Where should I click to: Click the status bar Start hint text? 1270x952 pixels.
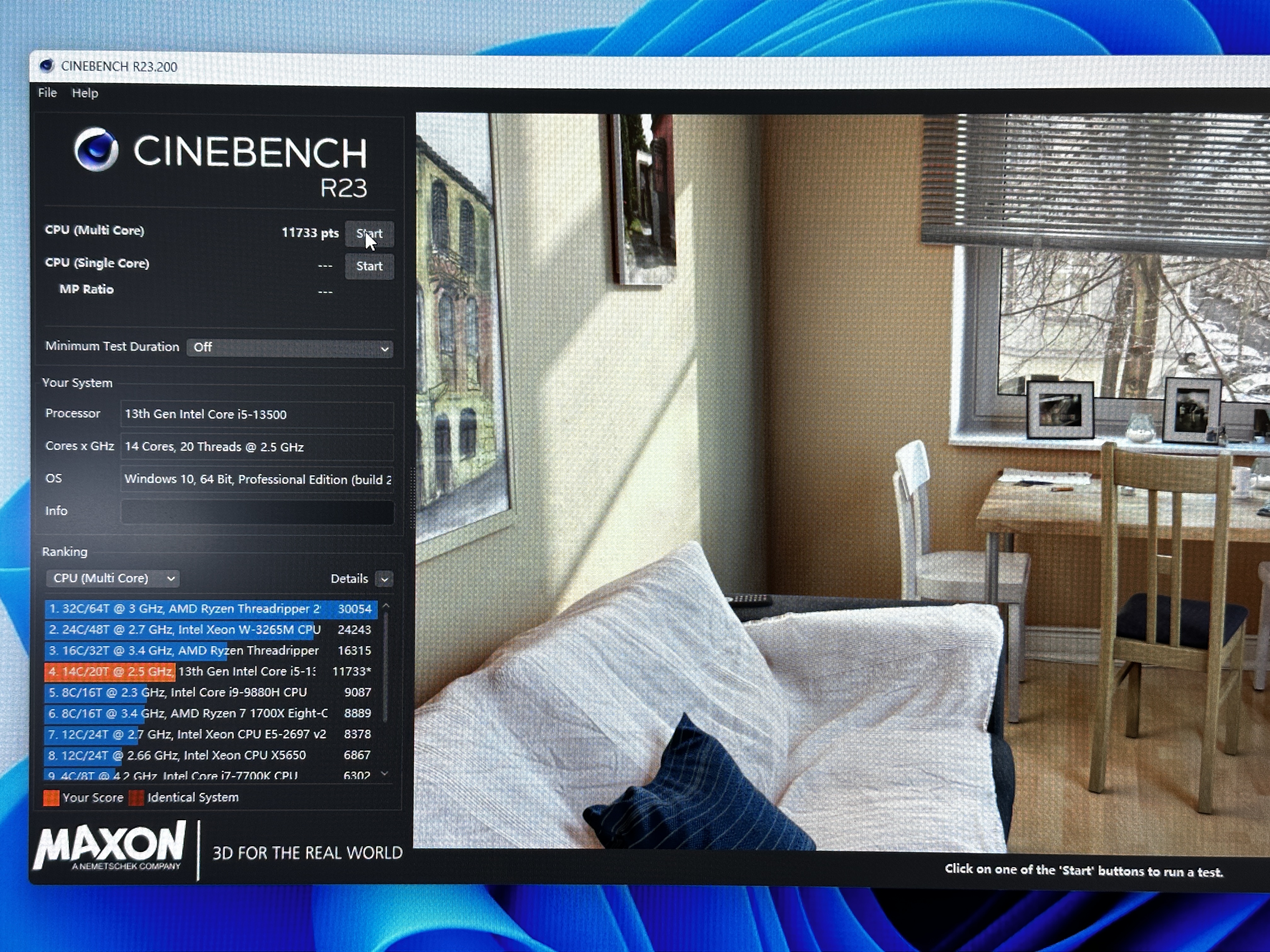click(x=1084, y=870)
